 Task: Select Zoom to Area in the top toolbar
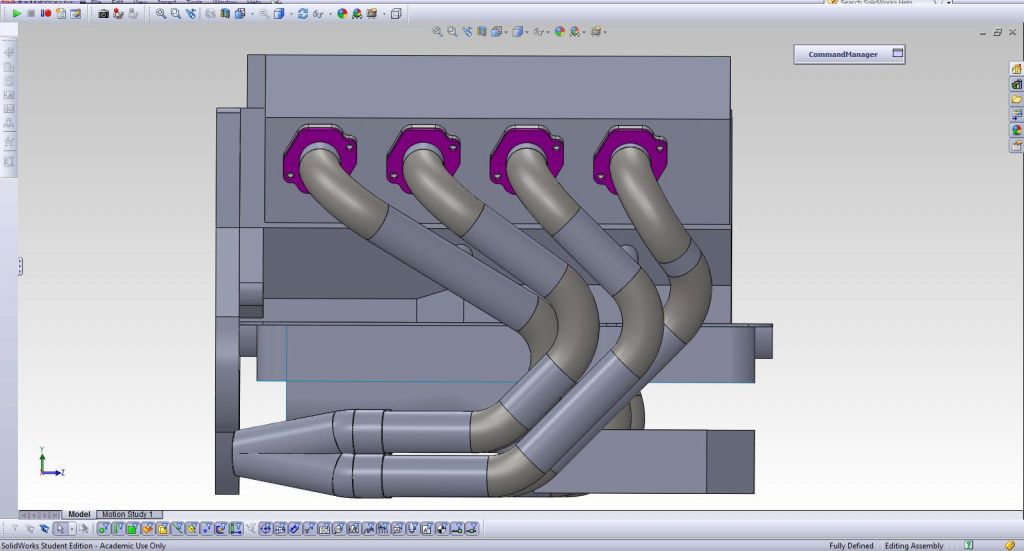(176, 13)
